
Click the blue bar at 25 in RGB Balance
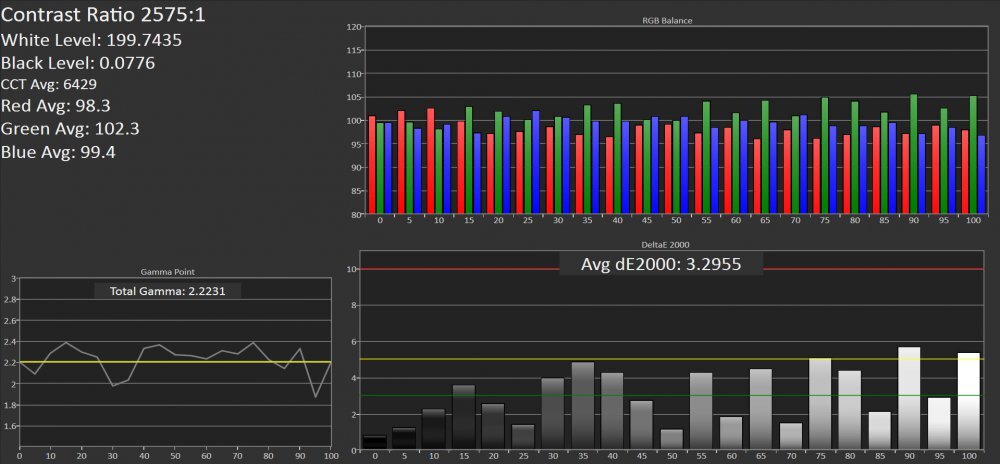tap(536, 162)
